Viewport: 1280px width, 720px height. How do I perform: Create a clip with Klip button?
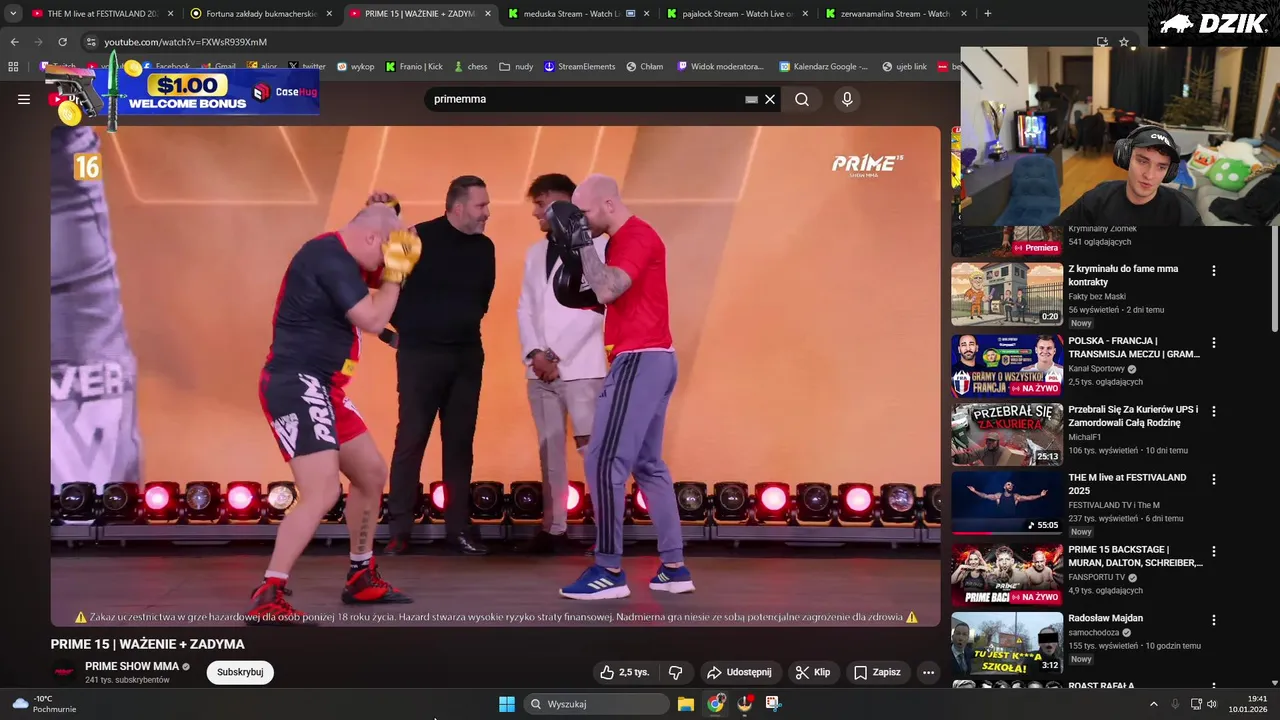point(813,672)
